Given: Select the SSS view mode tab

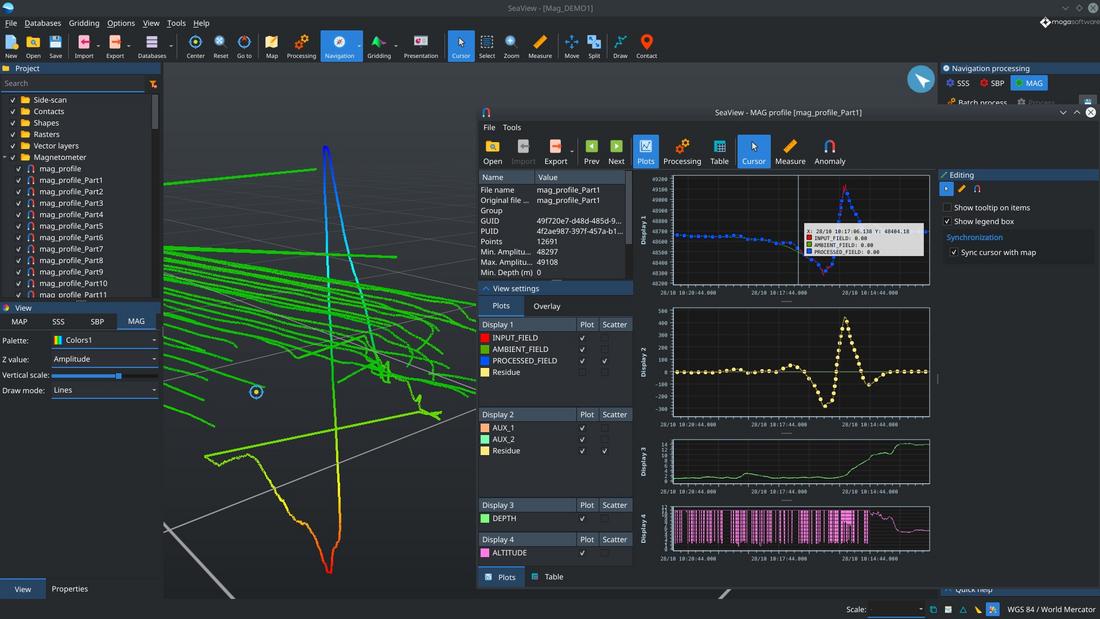Looking at the screenshot, I should tap(58, 322).
